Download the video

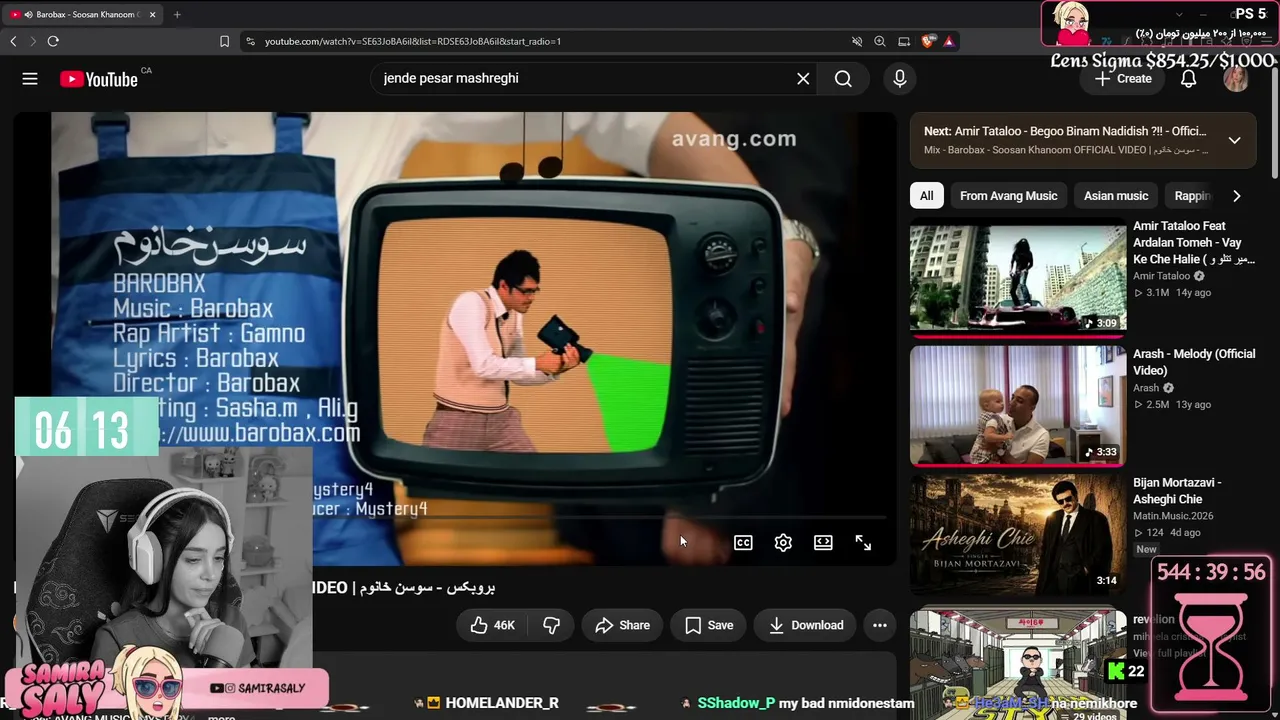pyautogui.click(x=805, y=625)
